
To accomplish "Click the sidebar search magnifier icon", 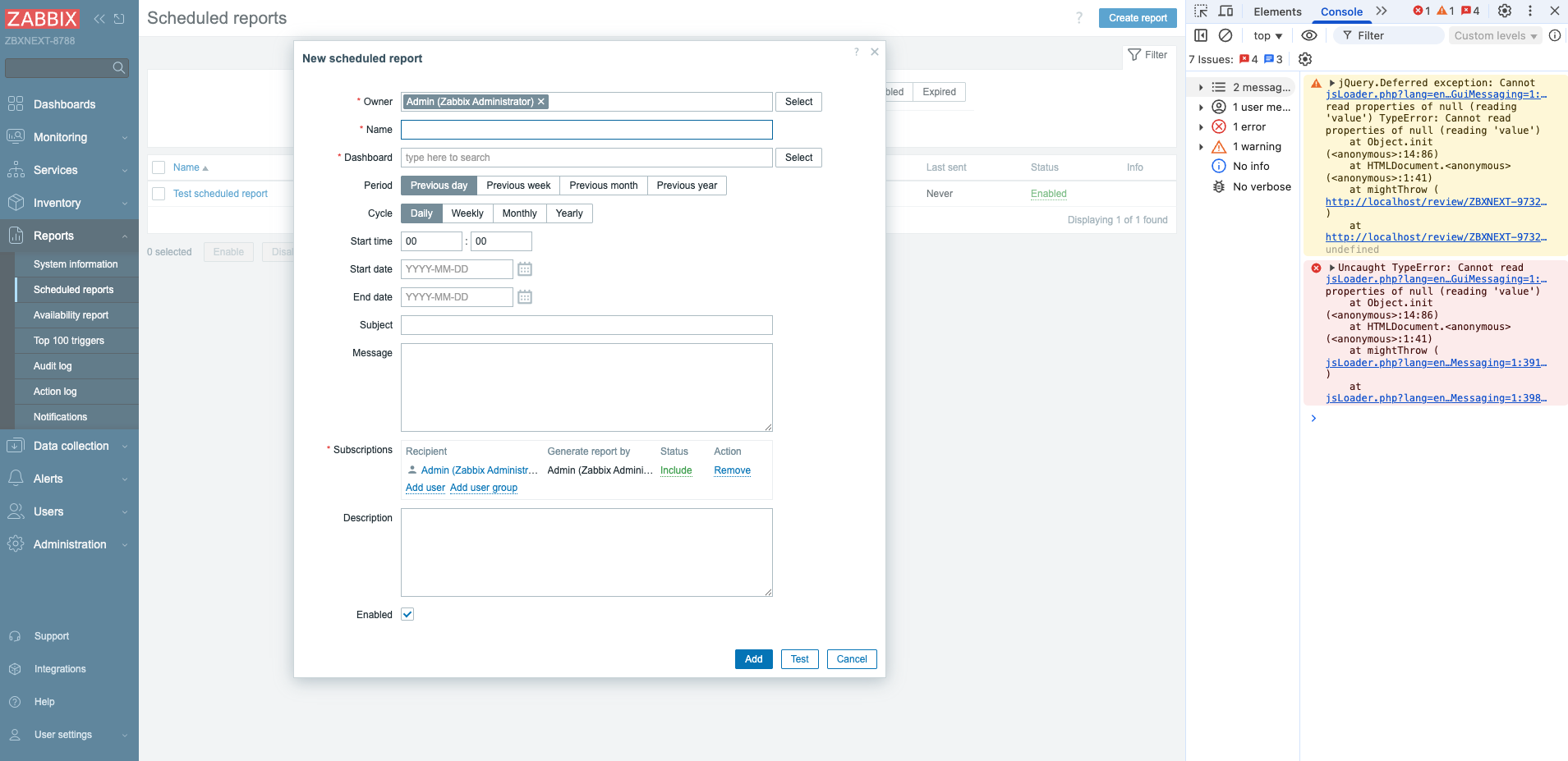I will [x=119, y=68].
